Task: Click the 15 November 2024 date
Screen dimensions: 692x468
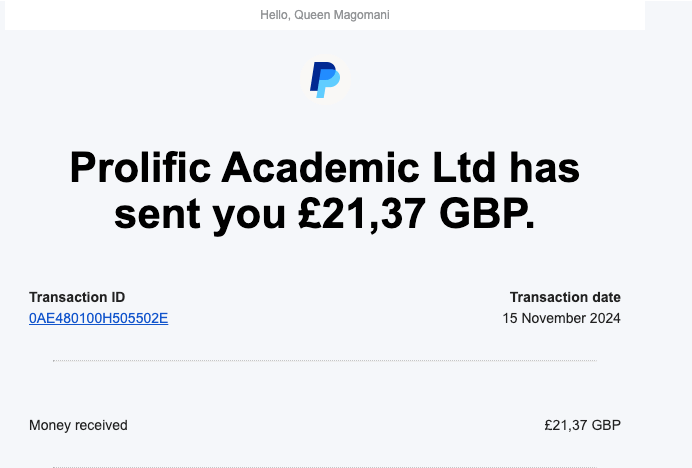Action: (561, 318)
